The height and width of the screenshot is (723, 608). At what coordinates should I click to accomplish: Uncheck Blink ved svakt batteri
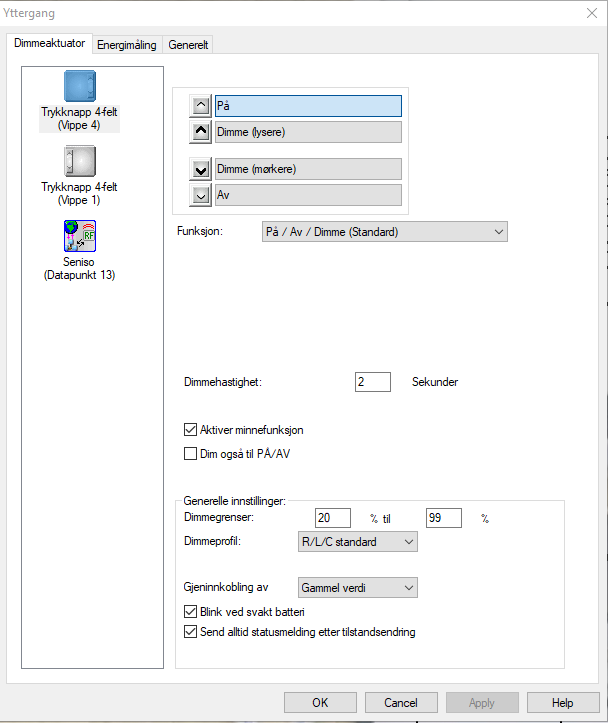pyautogui.click(x=192, y=612)
